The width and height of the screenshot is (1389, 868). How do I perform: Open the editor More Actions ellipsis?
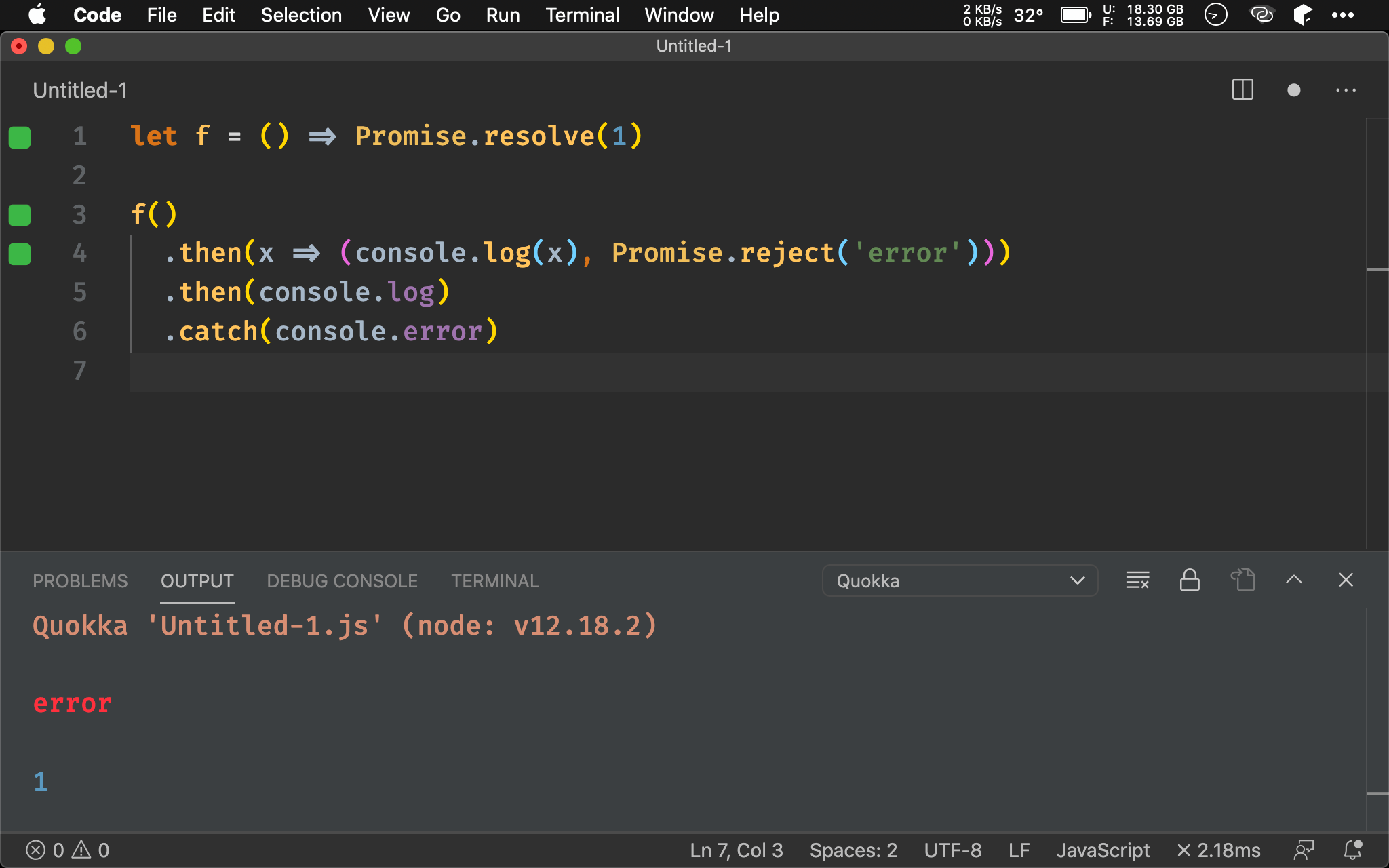[x=1346, y=90]
